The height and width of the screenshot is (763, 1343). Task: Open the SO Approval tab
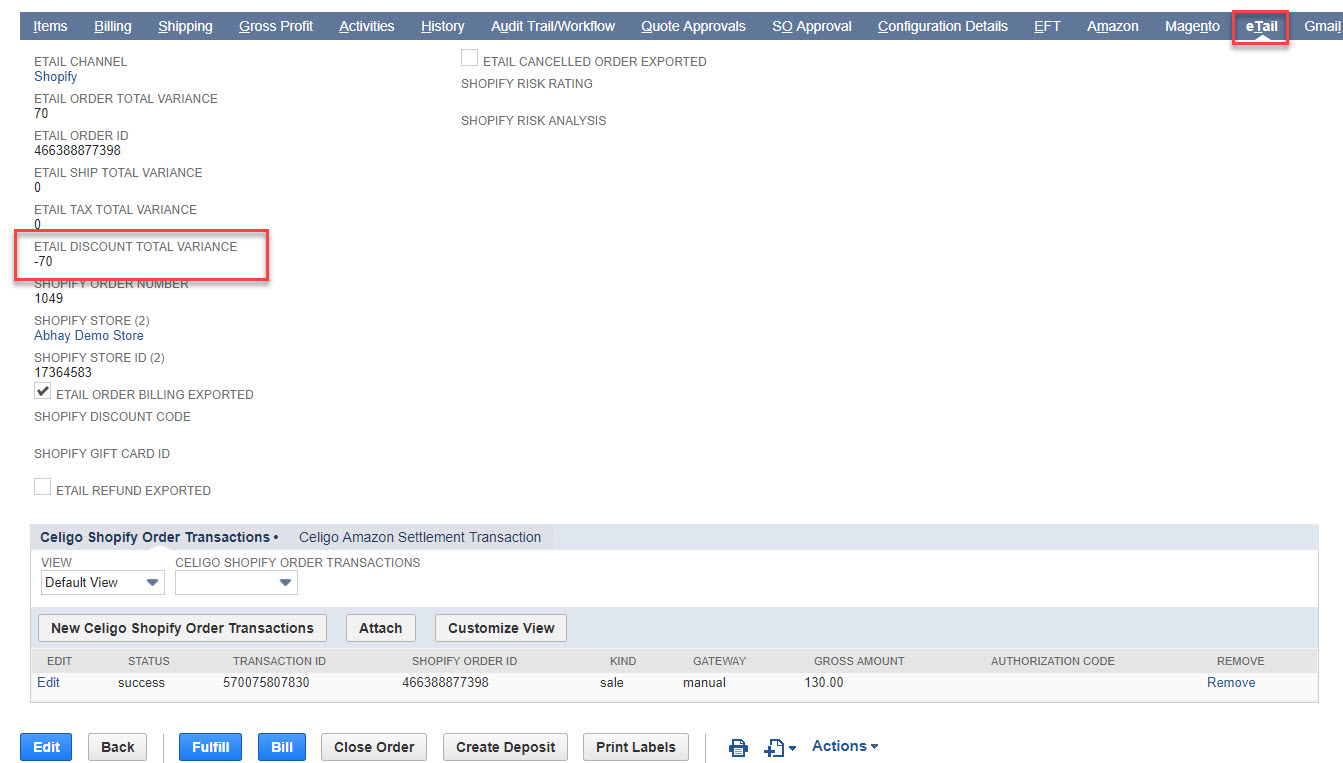[812, 26]
